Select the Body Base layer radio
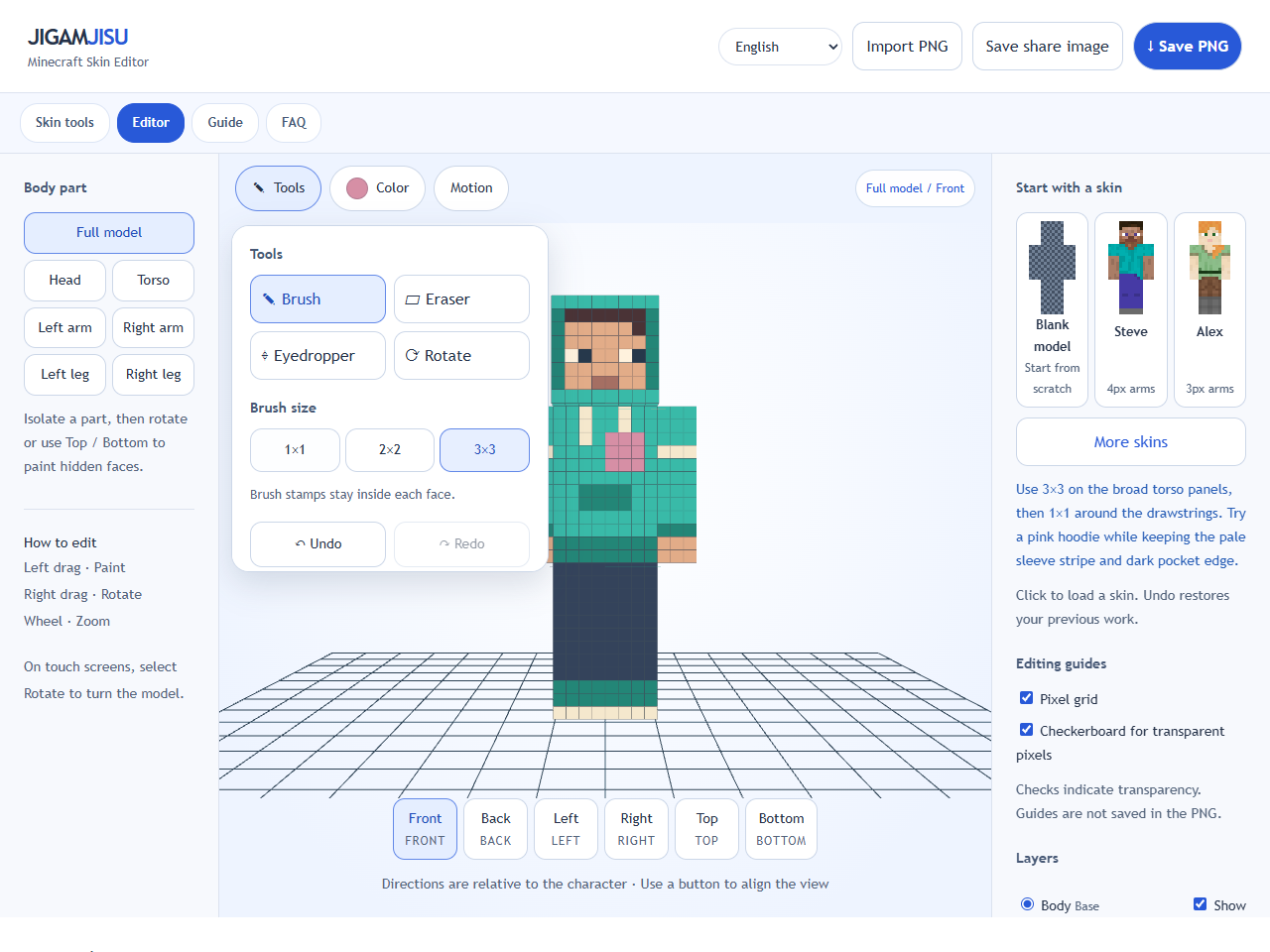The height and width of the screenshot is (952, 1270). (x=1028, y=904)
